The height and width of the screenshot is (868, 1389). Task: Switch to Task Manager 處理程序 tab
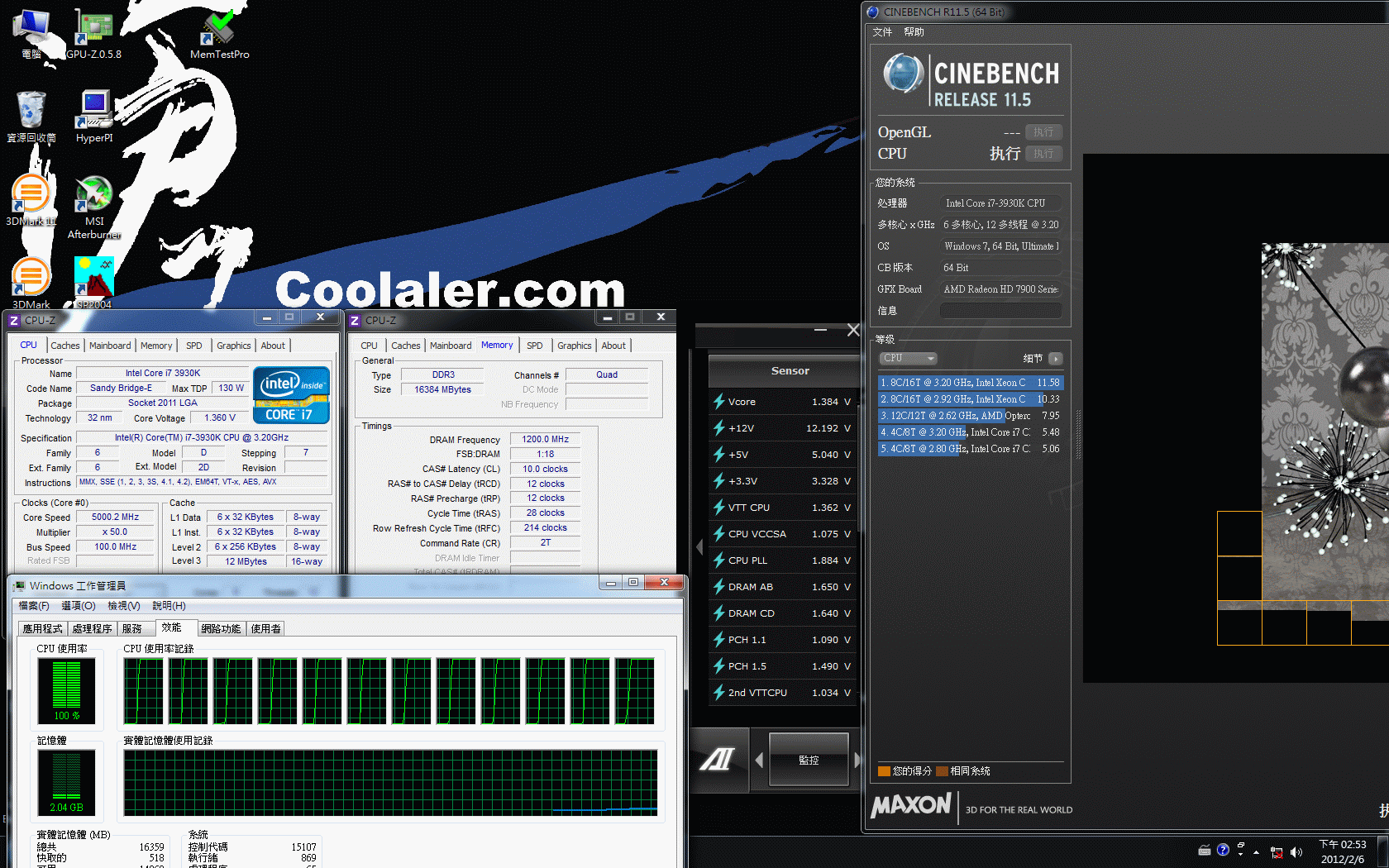(x=92, y=628)
